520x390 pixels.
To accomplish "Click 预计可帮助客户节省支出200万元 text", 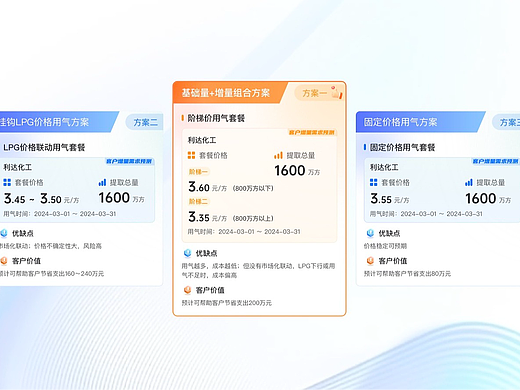I will [227, 303].
